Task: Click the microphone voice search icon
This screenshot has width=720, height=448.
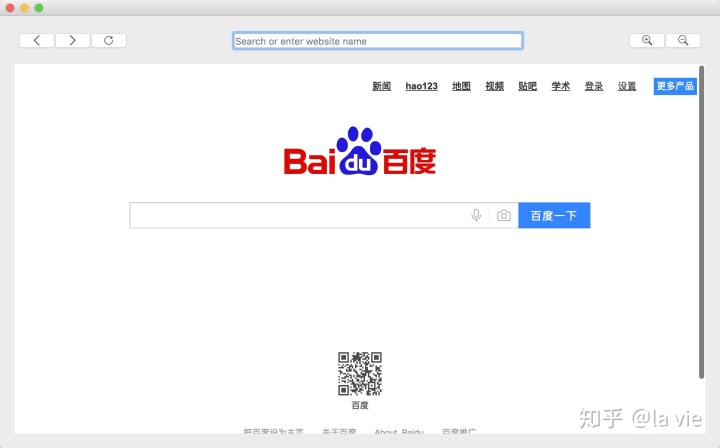Action: pos(476,215)
